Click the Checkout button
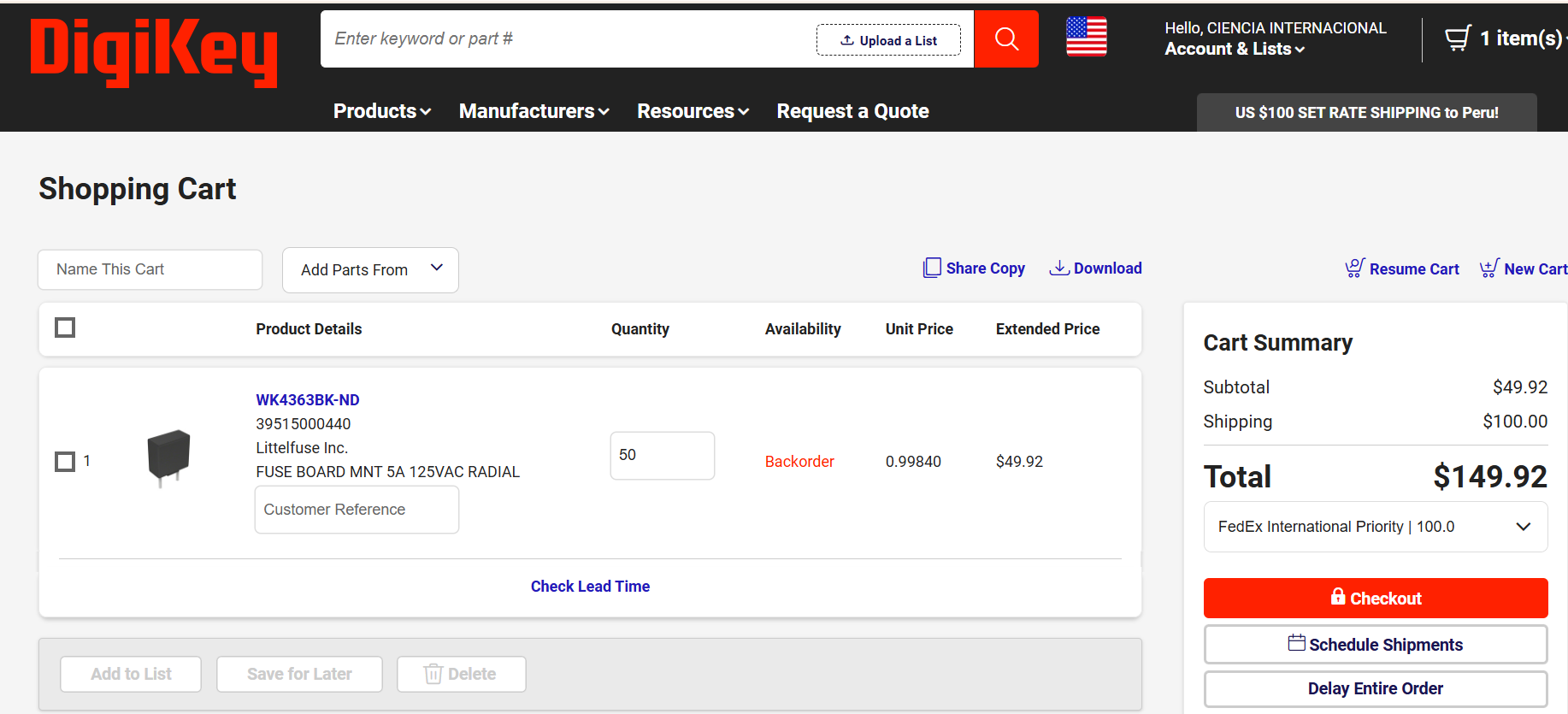This screenshot has width=1568, height=714. coord(1376,598)
